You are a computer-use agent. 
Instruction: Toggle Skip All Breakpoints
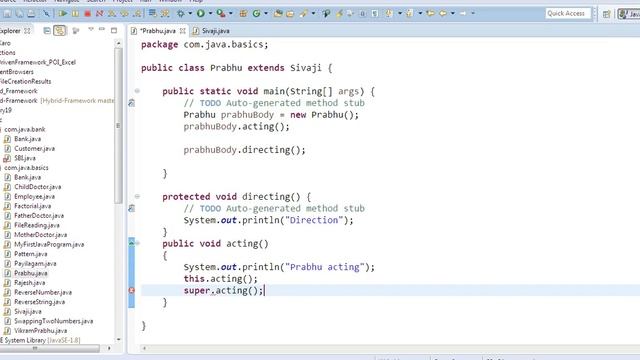[x=47, y=14]
